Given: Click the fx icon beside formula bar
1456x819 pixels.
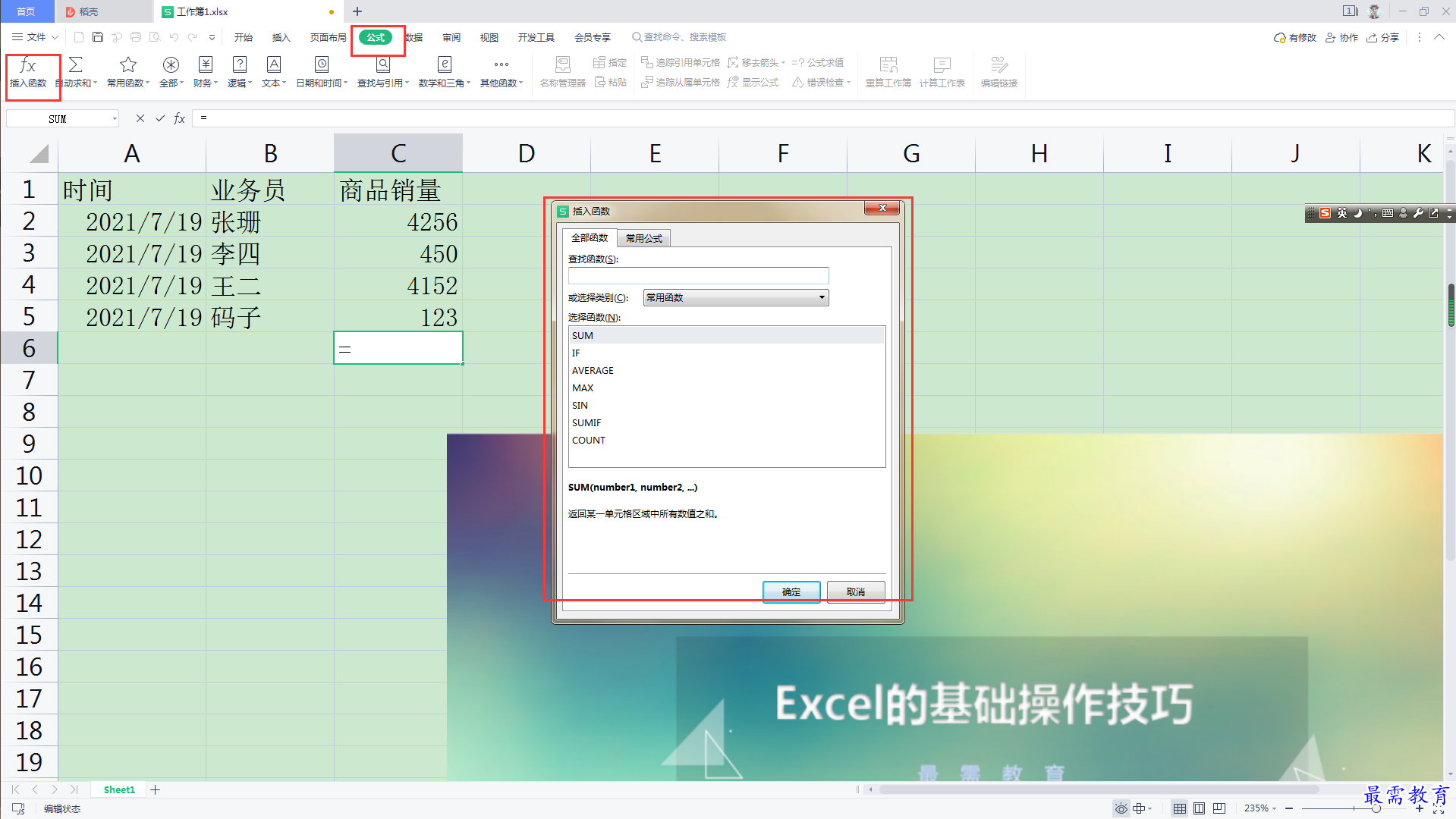Looking at the screenshot, I should click(180, 118).
